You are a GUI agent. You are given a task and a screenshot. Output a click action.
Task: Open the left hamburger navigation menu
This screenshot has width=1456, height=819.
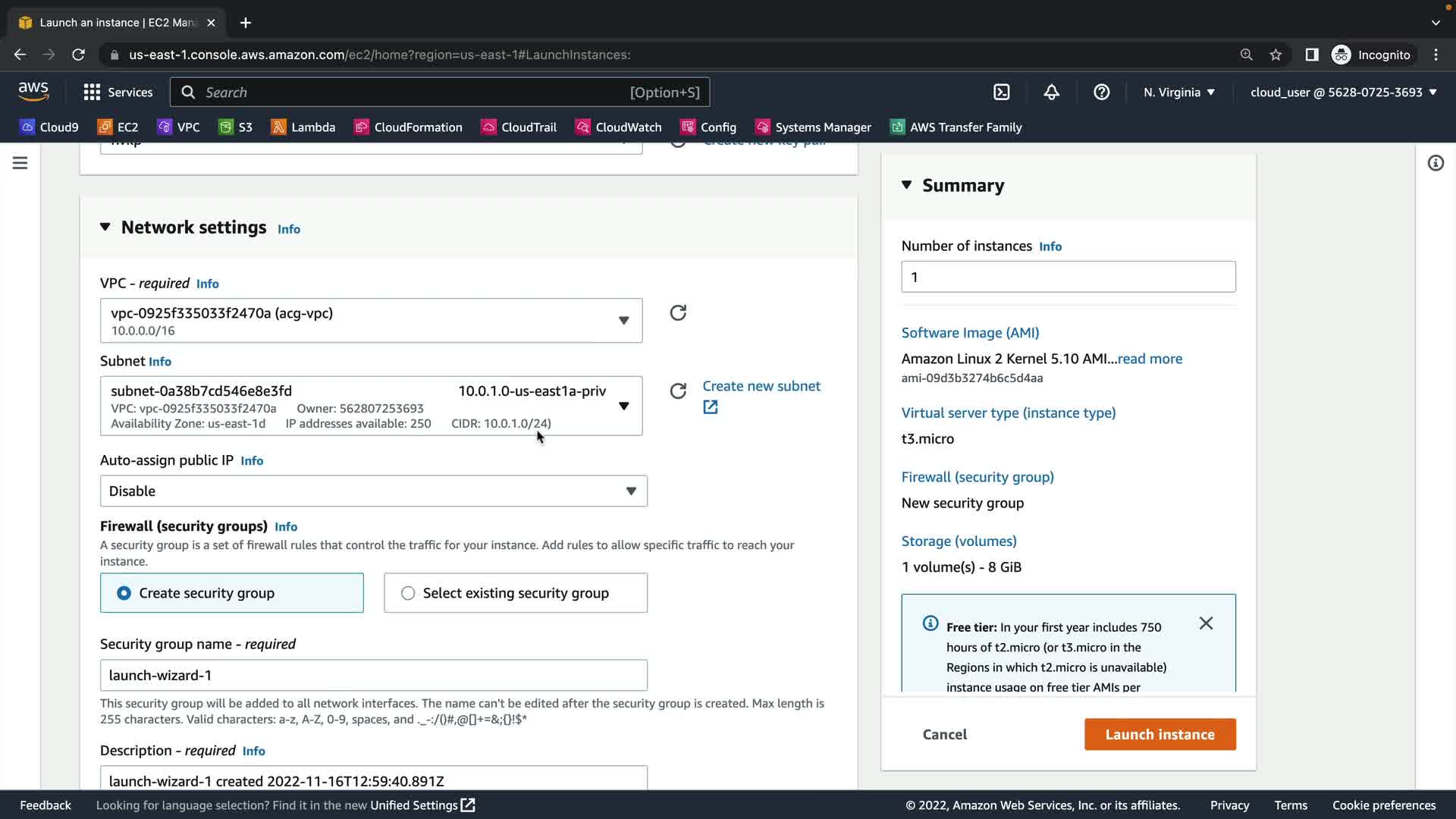(x=20, y=163)
